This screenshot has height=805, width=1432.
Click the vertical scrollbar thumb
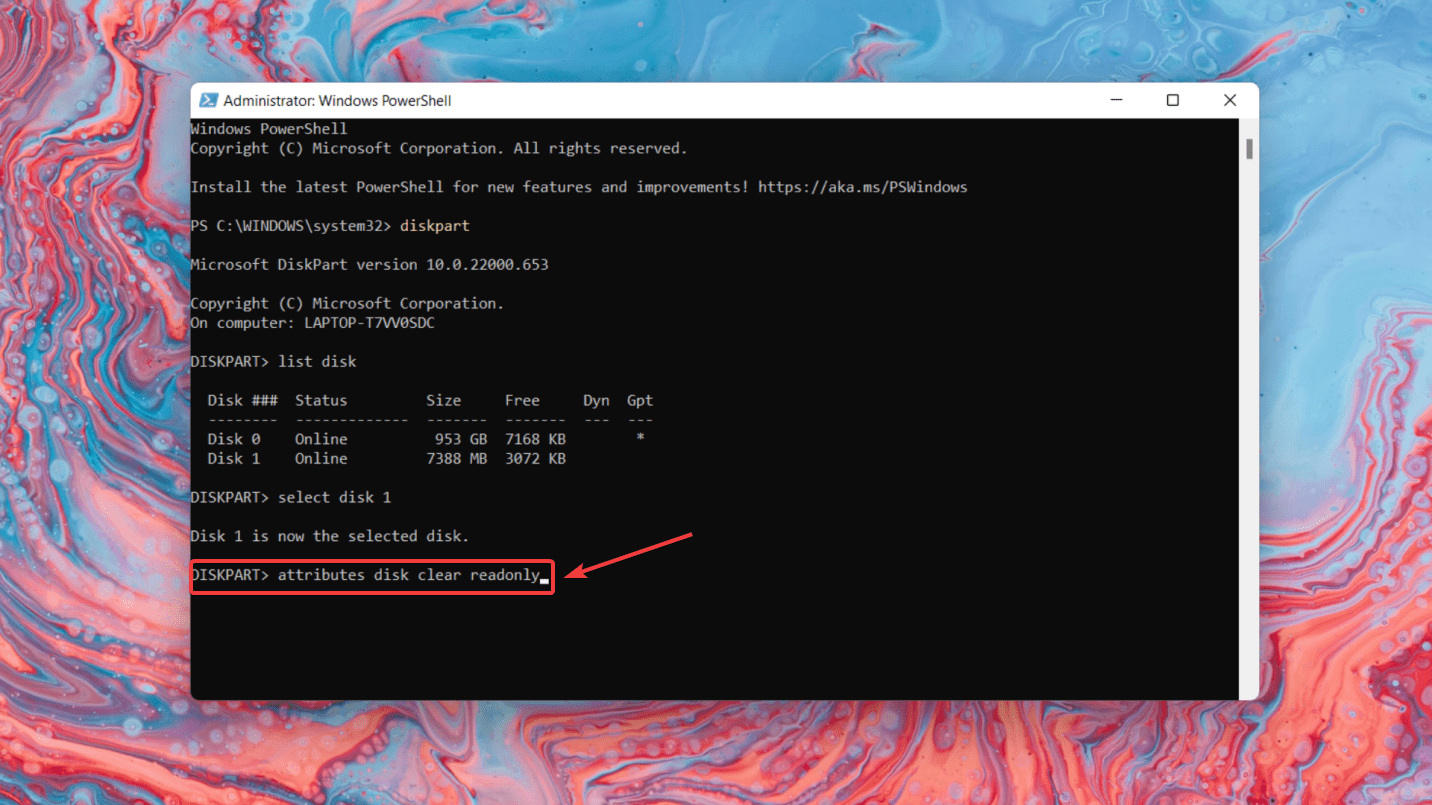1249,149
